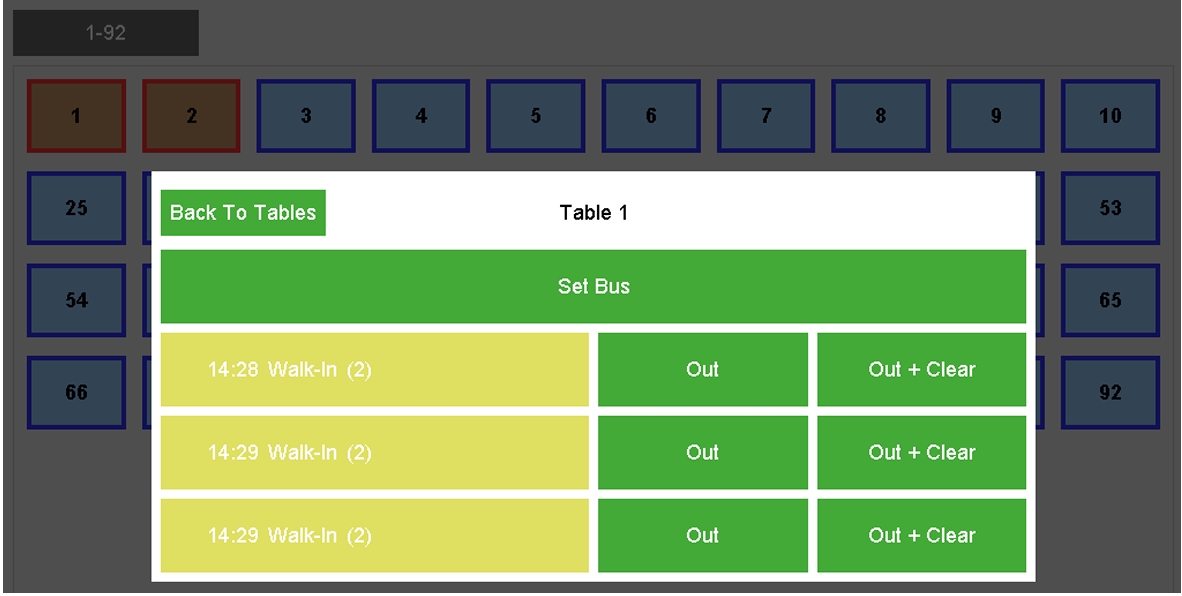The width and height of the screenshot is (1182, 596).
Task: Click table 3
Action: (305, 115)
